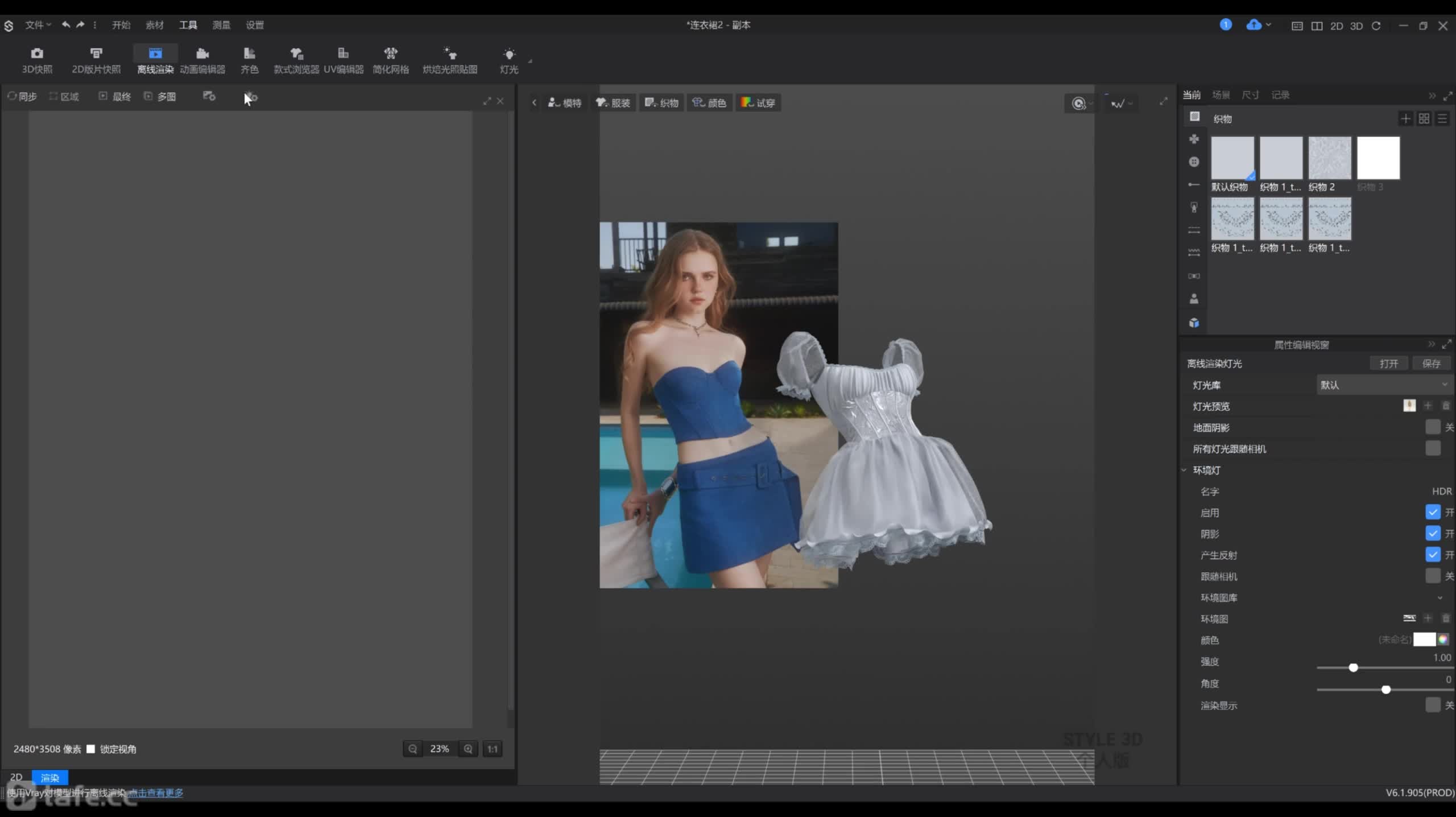Open the 开始 menu tab
This screenshot has width=1456, height=817.
coord(121,24)
